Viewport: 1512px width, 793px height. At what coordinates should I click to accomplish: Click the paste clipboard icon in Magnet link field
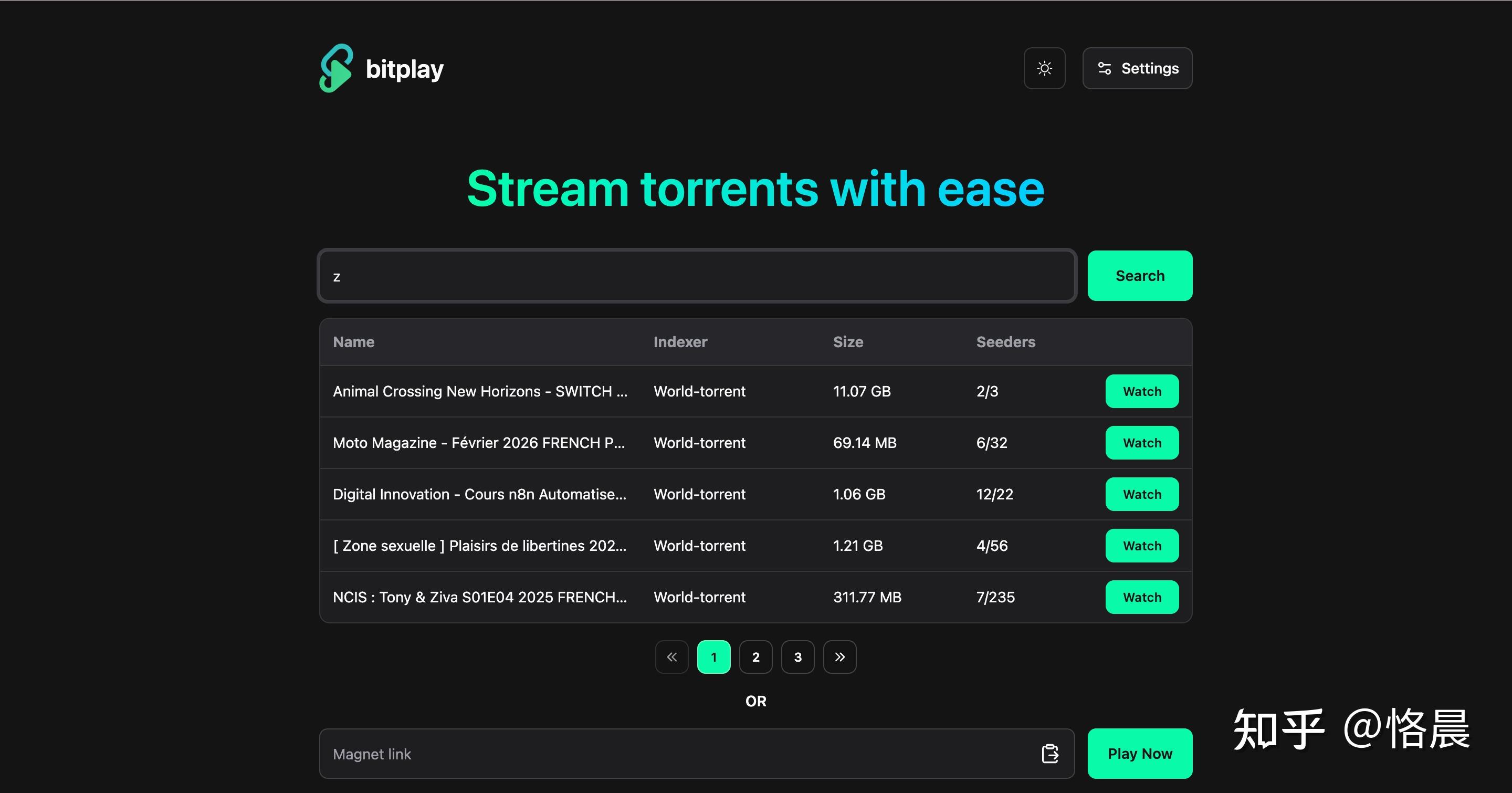pyautogui.click(x=1049, y=754)
